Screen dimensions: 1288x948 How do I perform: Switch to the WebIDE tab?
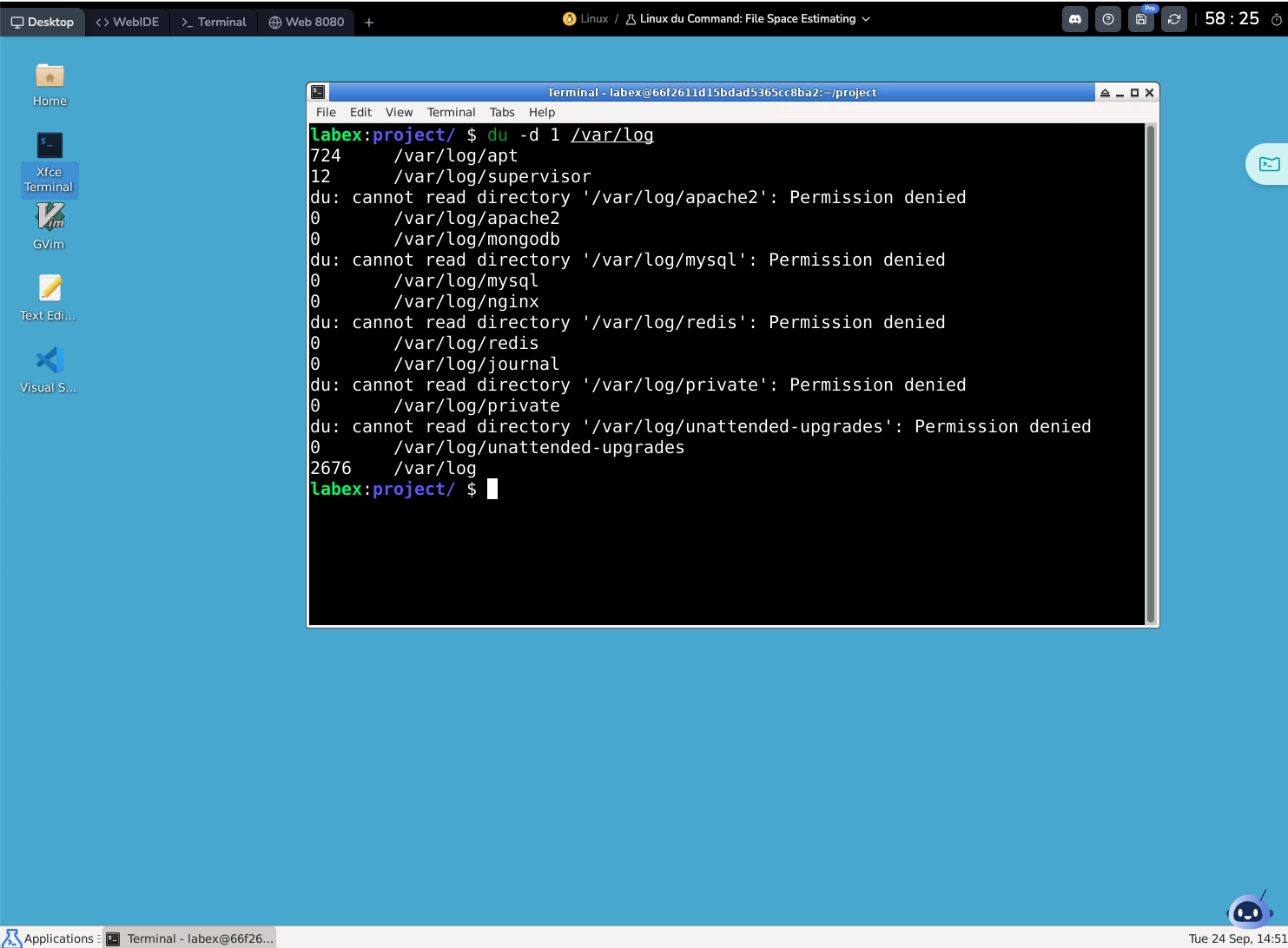128,22
